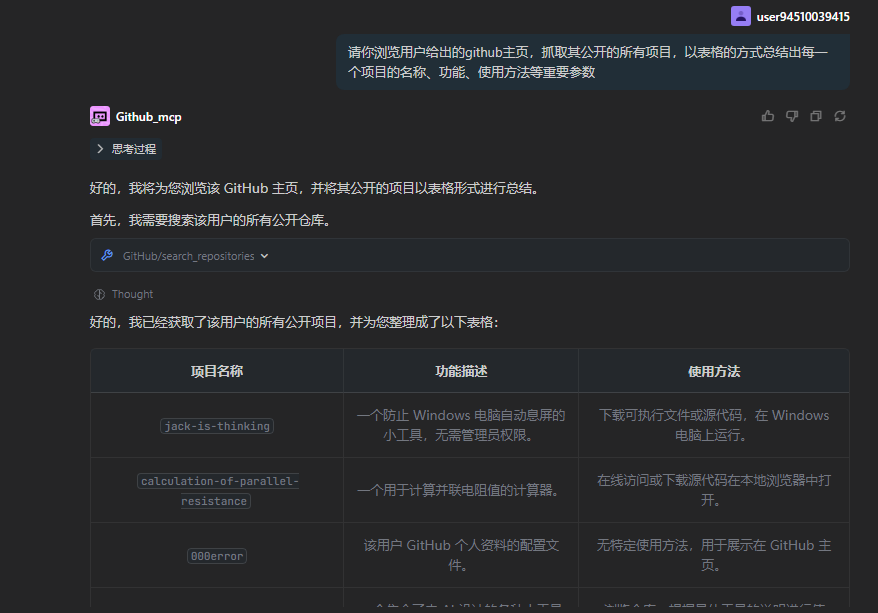Image resolution: width=878 pixels, height=613 pixels.
Task: Click calculation-of-parallel-resistance project name
Action: pos(217,491)
